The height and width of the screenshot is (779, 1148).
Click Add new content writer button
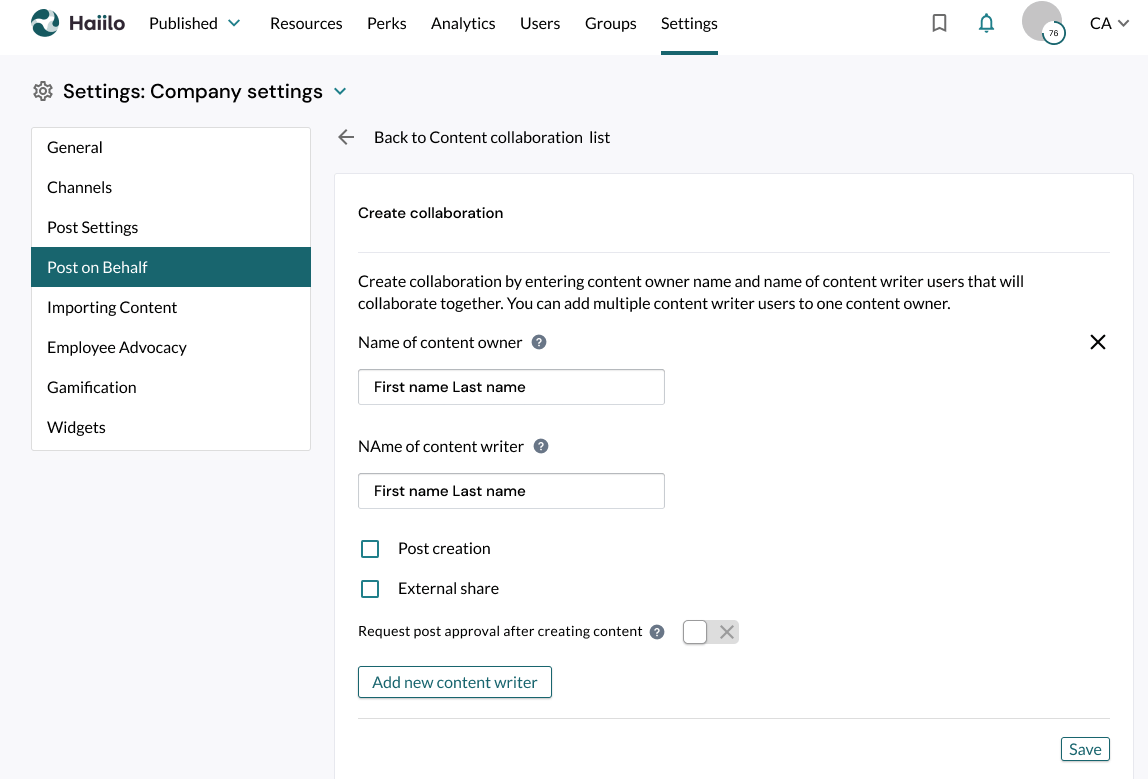pyautogui.click(x=455, y=682)
